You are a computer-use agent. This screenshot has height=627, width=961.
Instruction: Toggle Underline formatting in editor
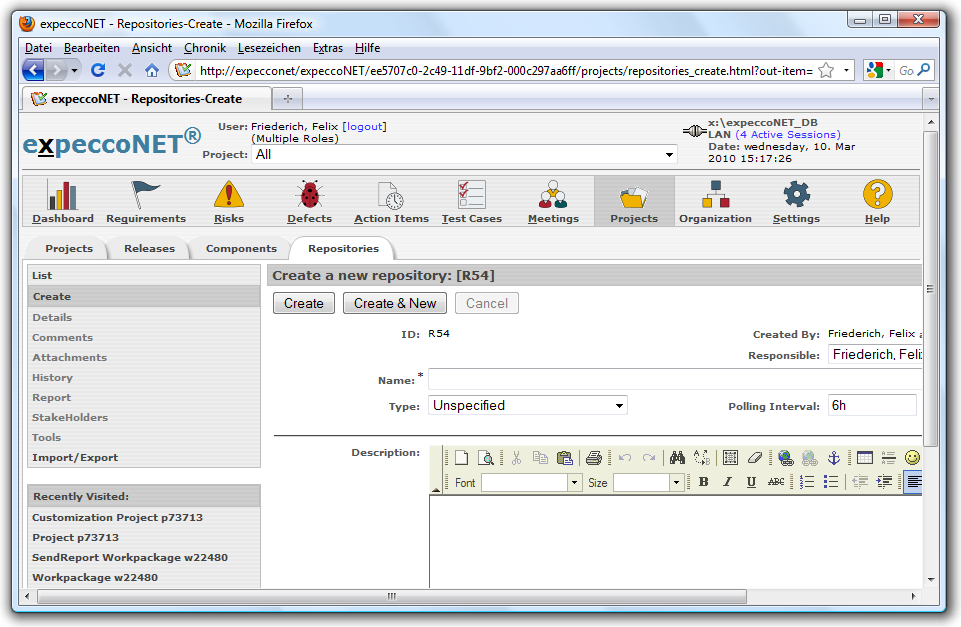pyautogui.click(x=751, y=482)
